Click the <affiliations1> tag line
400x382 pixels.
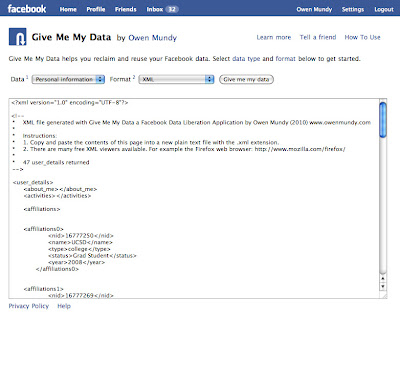point(43,289)
